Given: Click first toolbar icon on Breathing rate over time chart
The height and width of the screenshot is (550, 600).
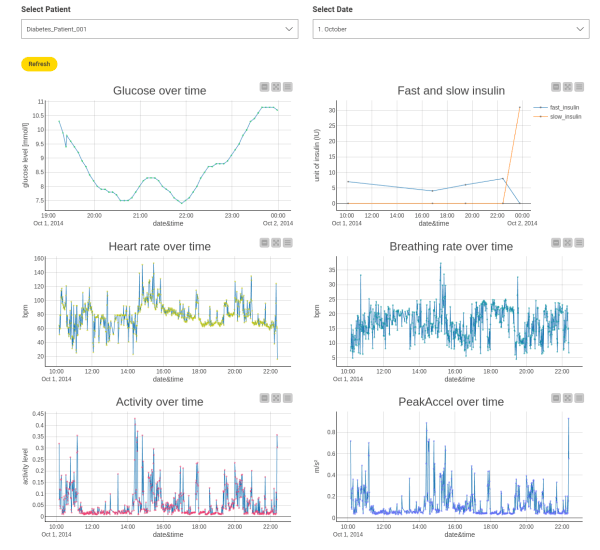Looking at the screenshot, I should [x=556, y=243].
